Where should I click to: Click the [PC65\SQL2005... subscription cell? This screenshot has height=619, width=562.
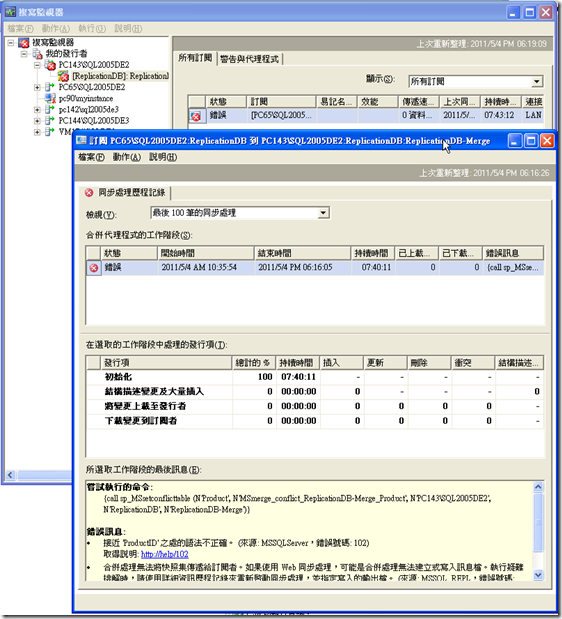[x=281, y=115]
